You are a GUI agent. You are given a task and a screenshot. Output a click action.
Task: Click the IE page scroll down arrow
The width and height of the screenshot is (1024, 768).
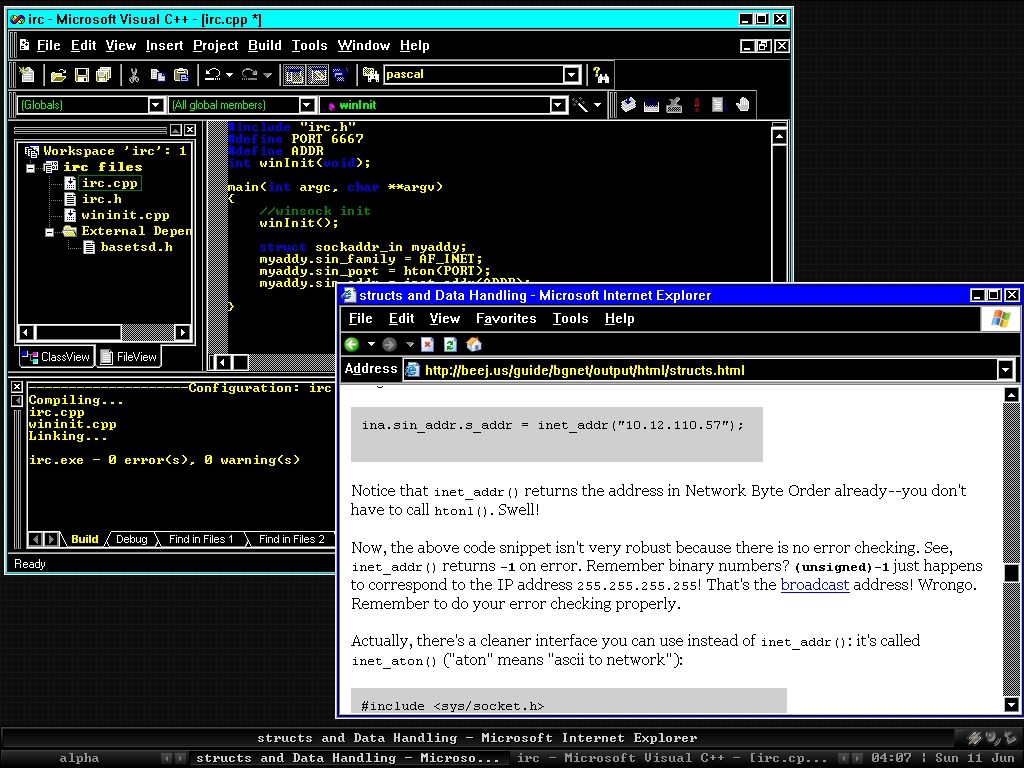pos(1011,704)
